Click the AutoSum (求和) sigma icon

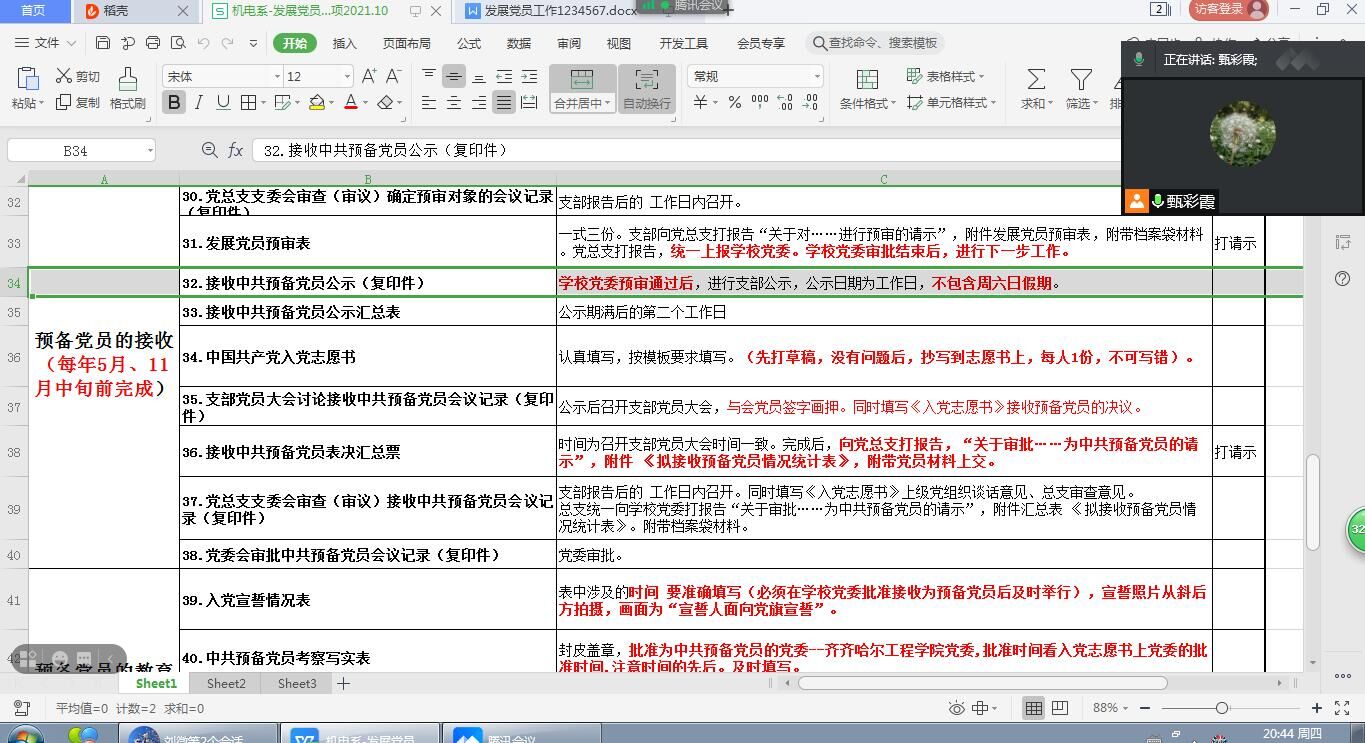[x=1036, y=80]
